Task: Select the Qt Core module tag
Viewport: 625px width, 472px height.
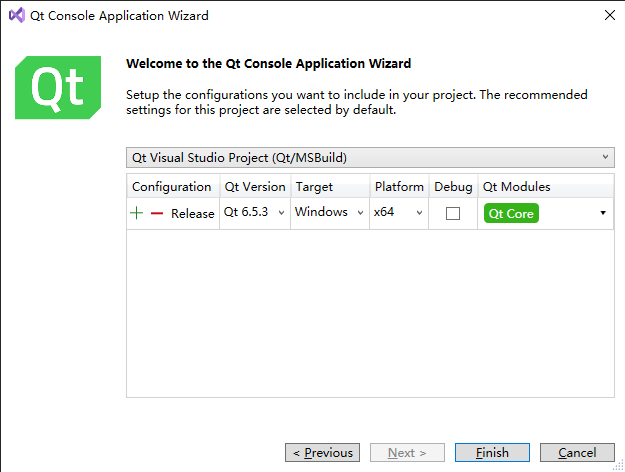Action: pyautogui.click(x=511, y=213)
